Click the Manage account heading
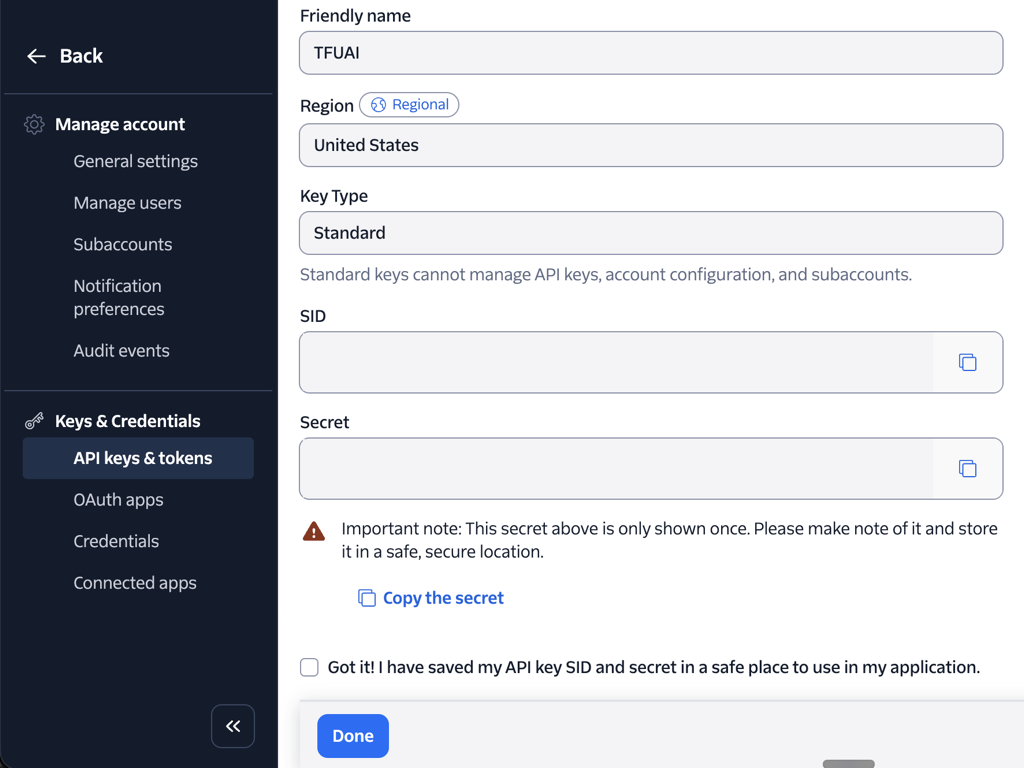The image size is (1024, 768). coord(120,124)
